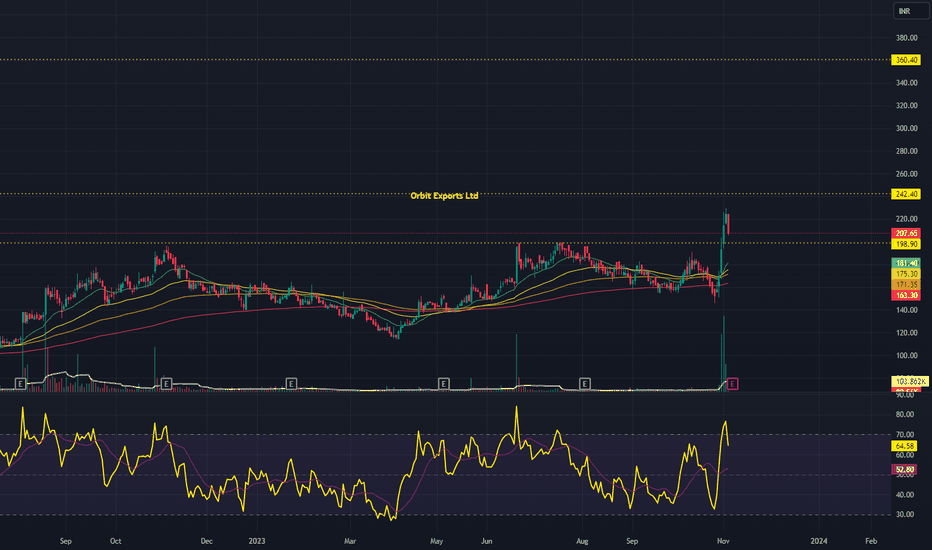Click the 80.00 RSI axis tick

point(905,414)
